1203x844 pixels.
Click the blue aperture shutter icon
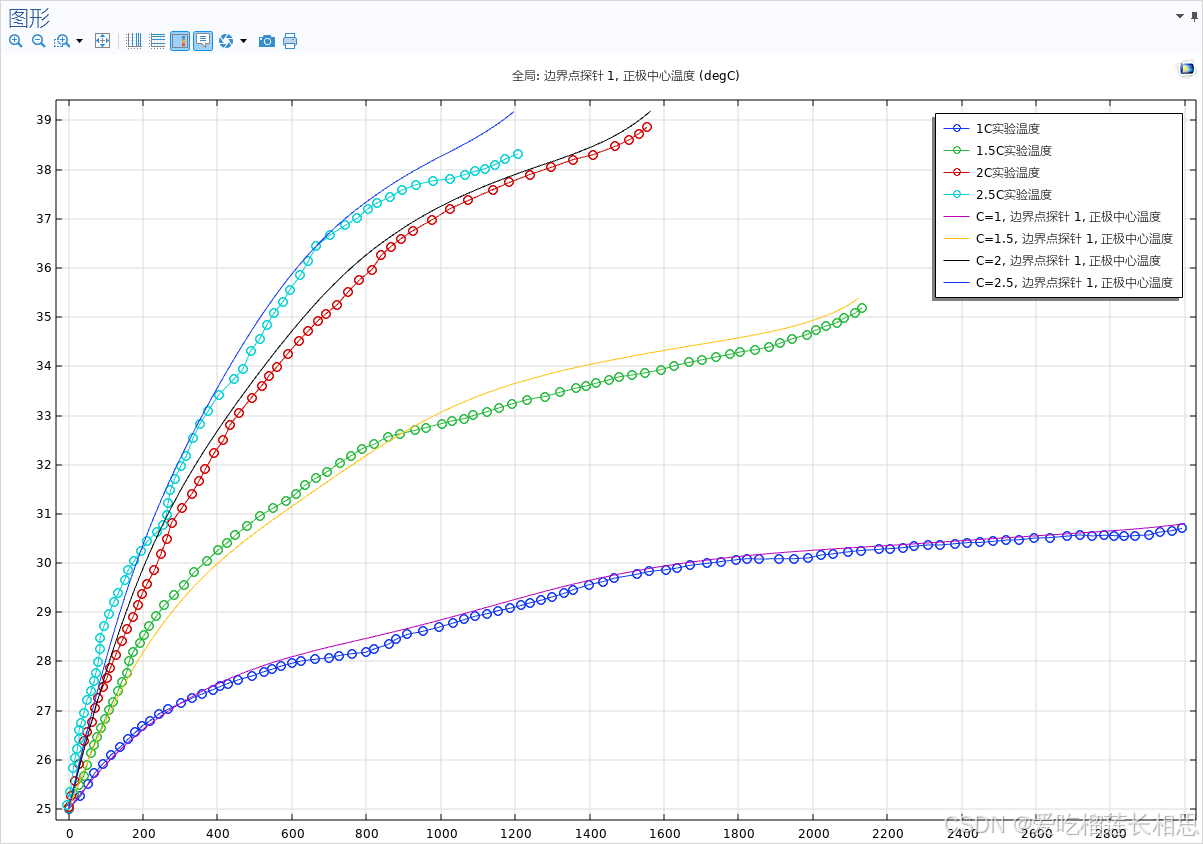pos(226,41)
